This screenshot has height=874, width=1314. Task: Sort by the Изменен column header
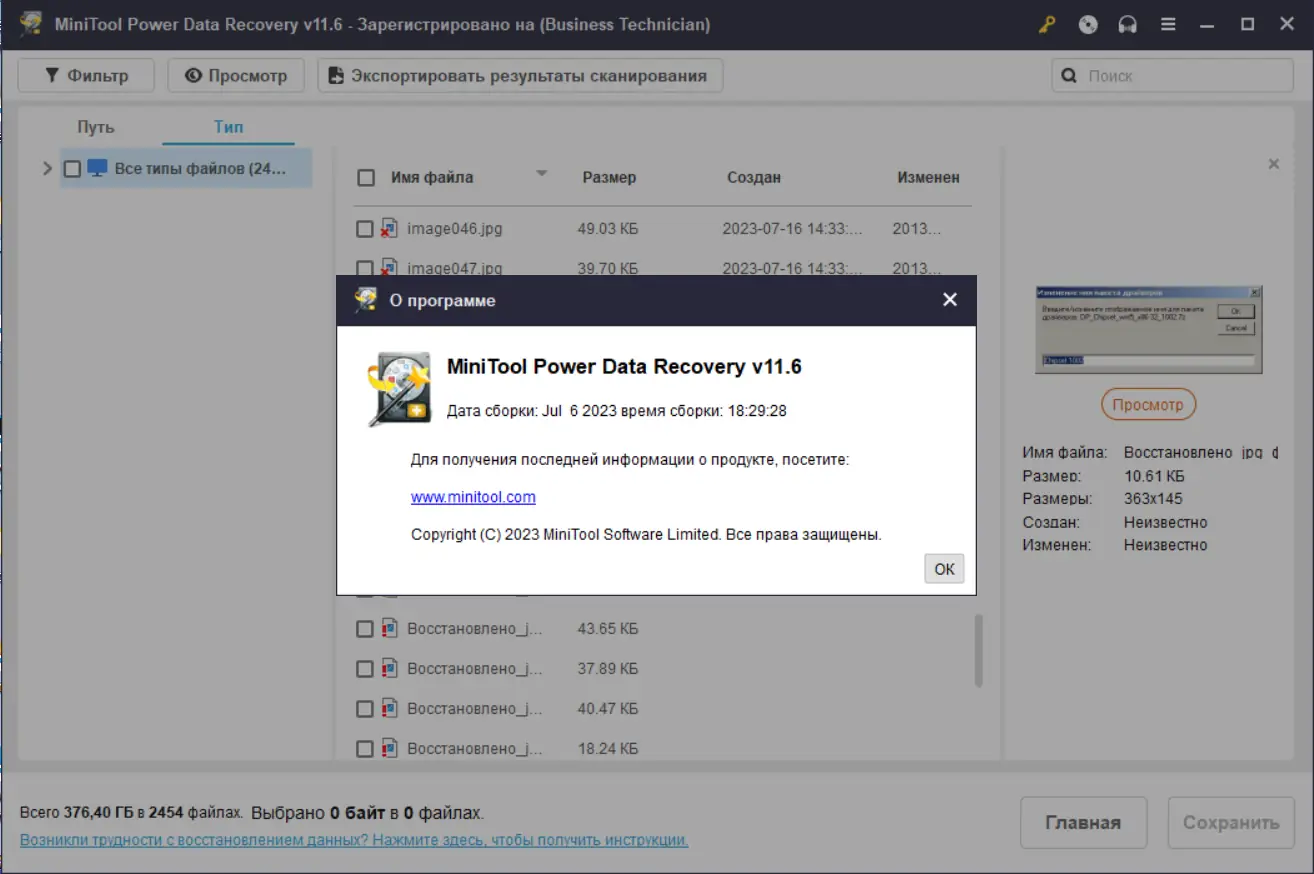(928, 177)
